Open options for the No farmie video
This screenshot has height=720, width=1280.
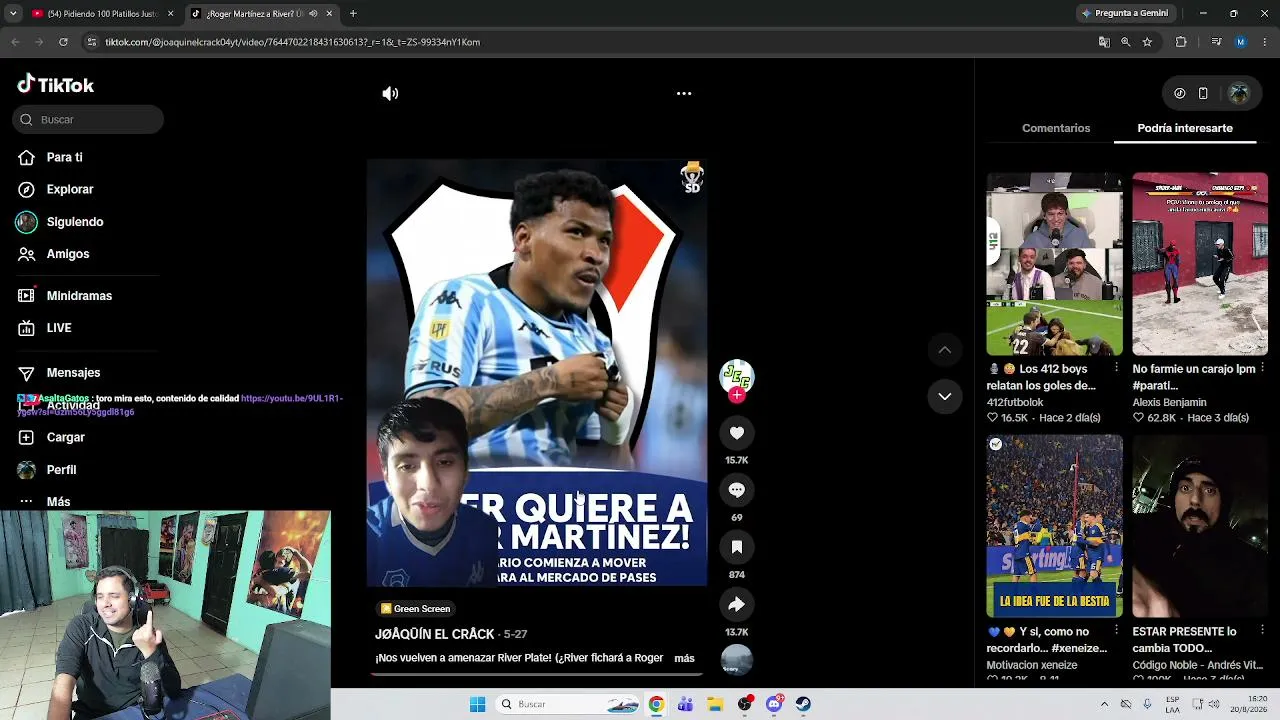(x=1262, y=369)
